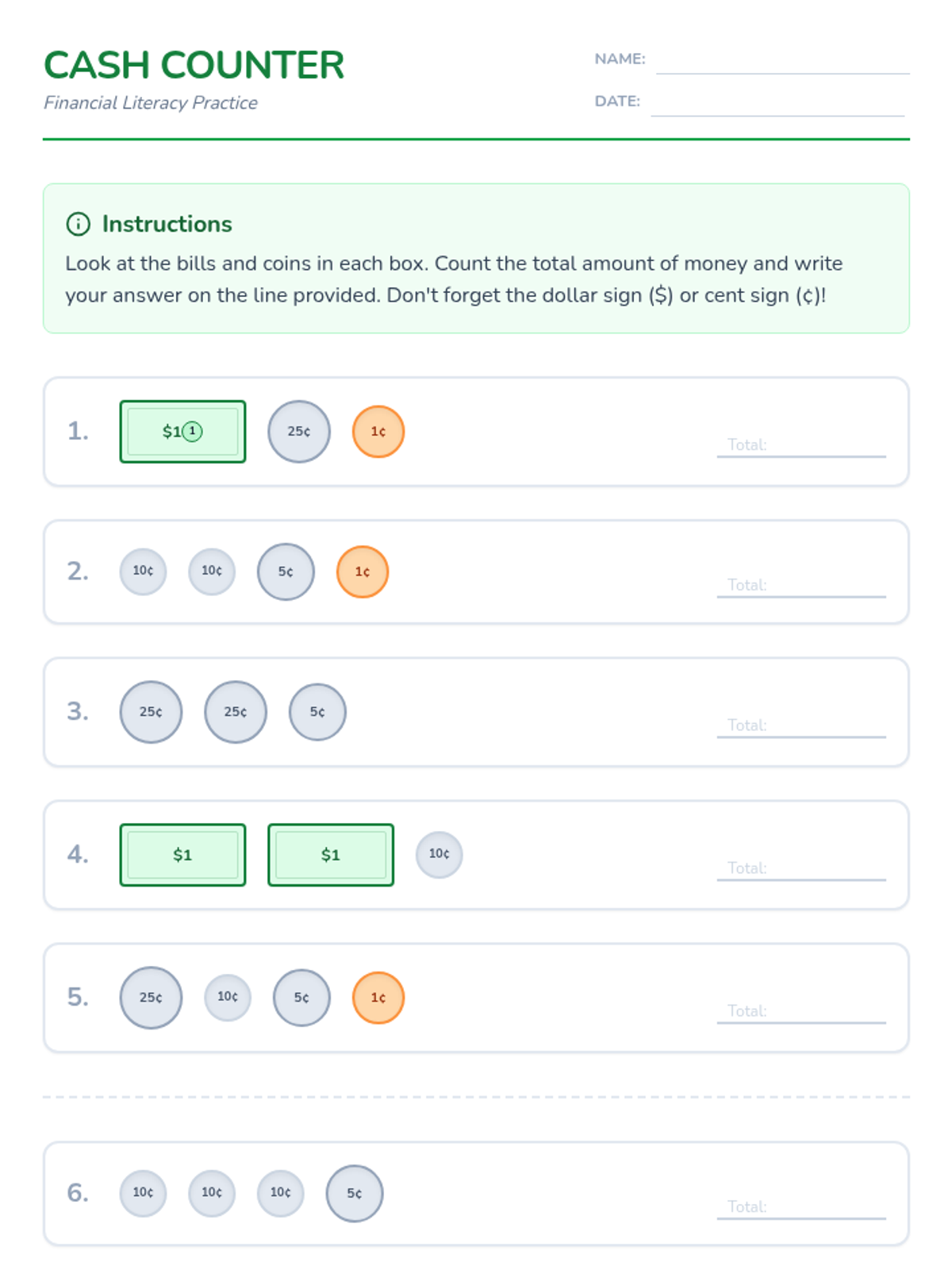The height and width of the screenshot is (1270, 952).
Task: Select the 5¢ coin in problem 6
Action: [355, 1193]
